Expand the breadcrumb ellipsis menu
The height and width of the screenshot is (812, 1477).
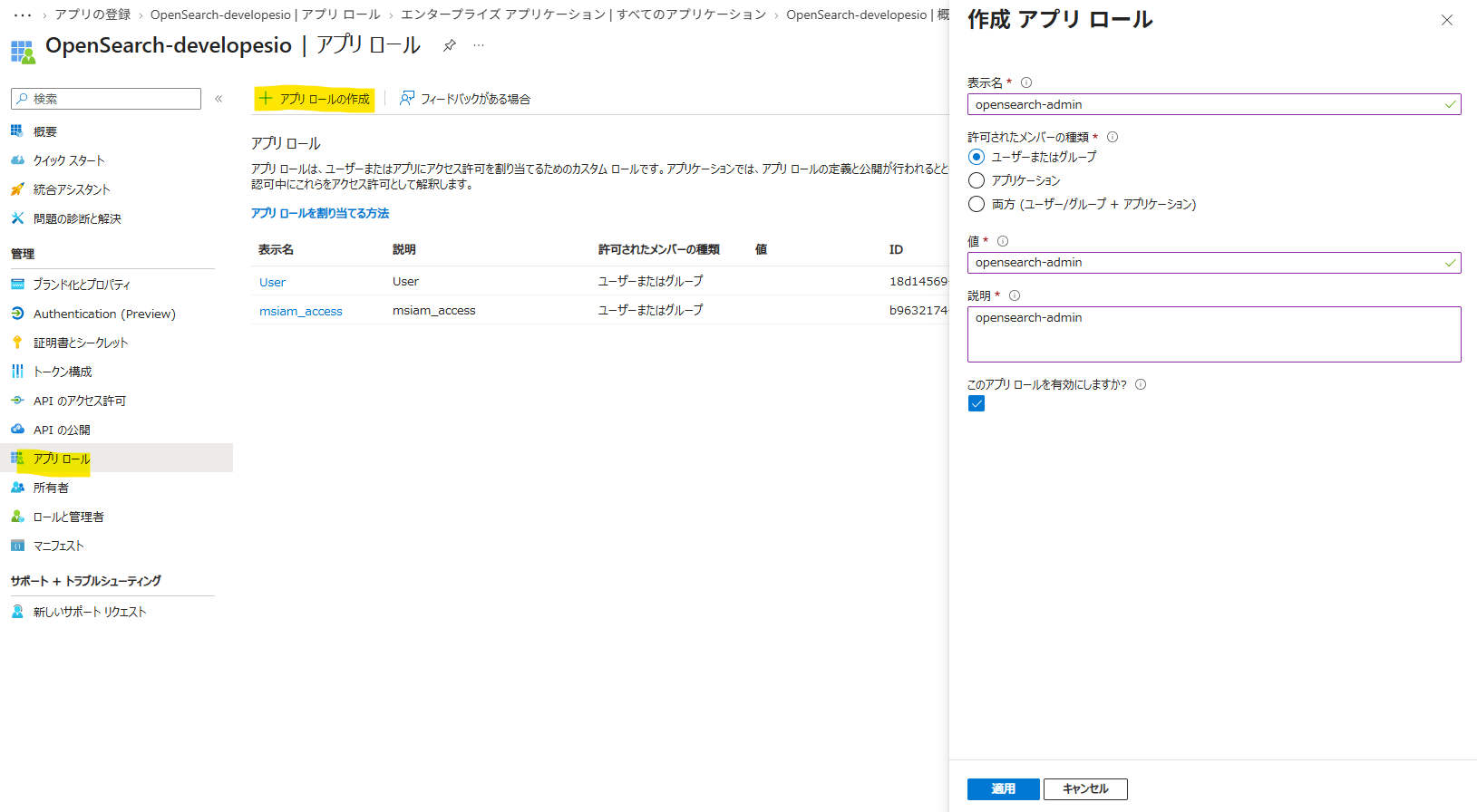tap(23, 14)
